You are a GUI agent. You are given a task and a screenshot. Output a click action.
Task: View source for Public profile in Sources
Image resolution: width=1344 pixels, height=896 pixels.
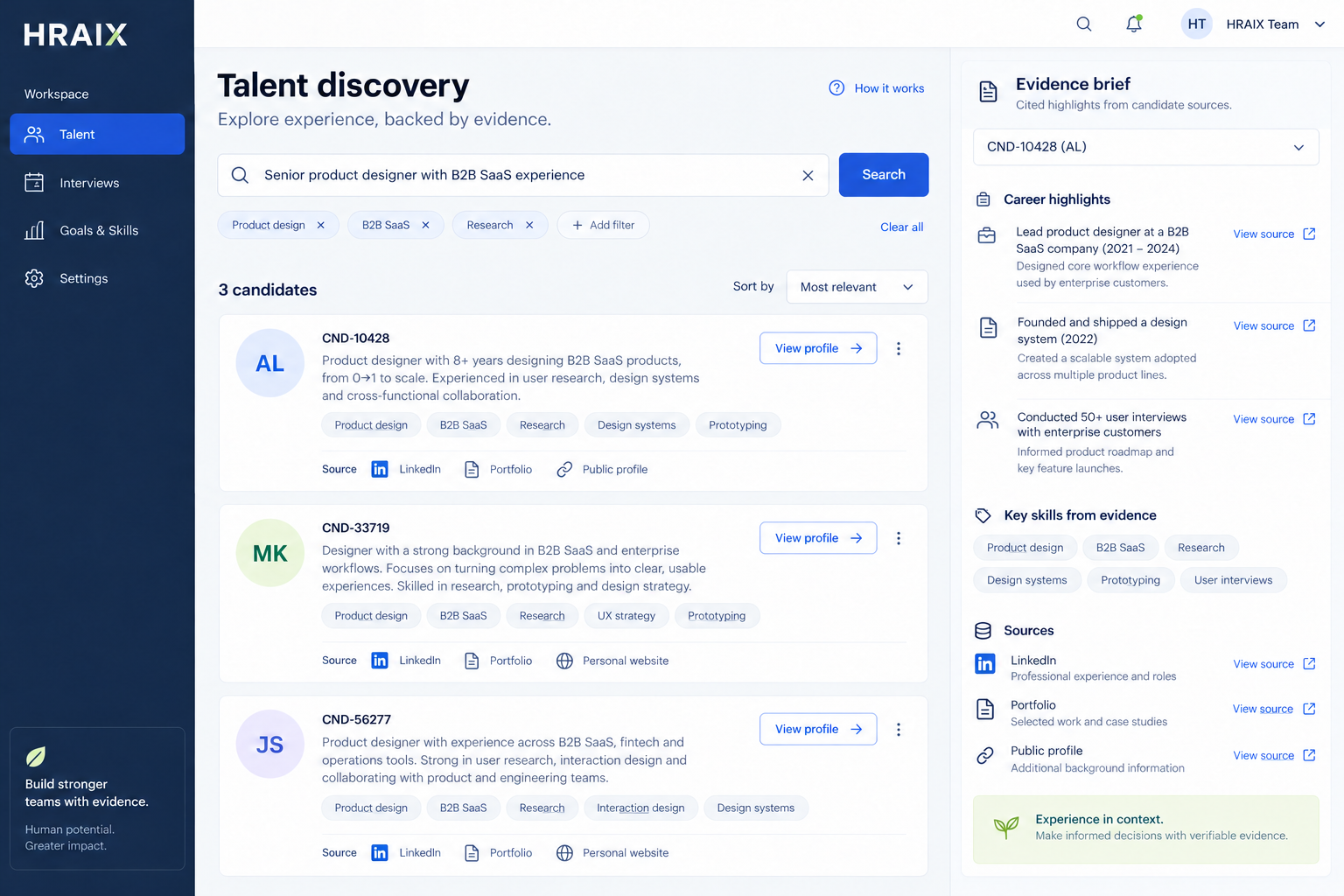[1274, 755]
